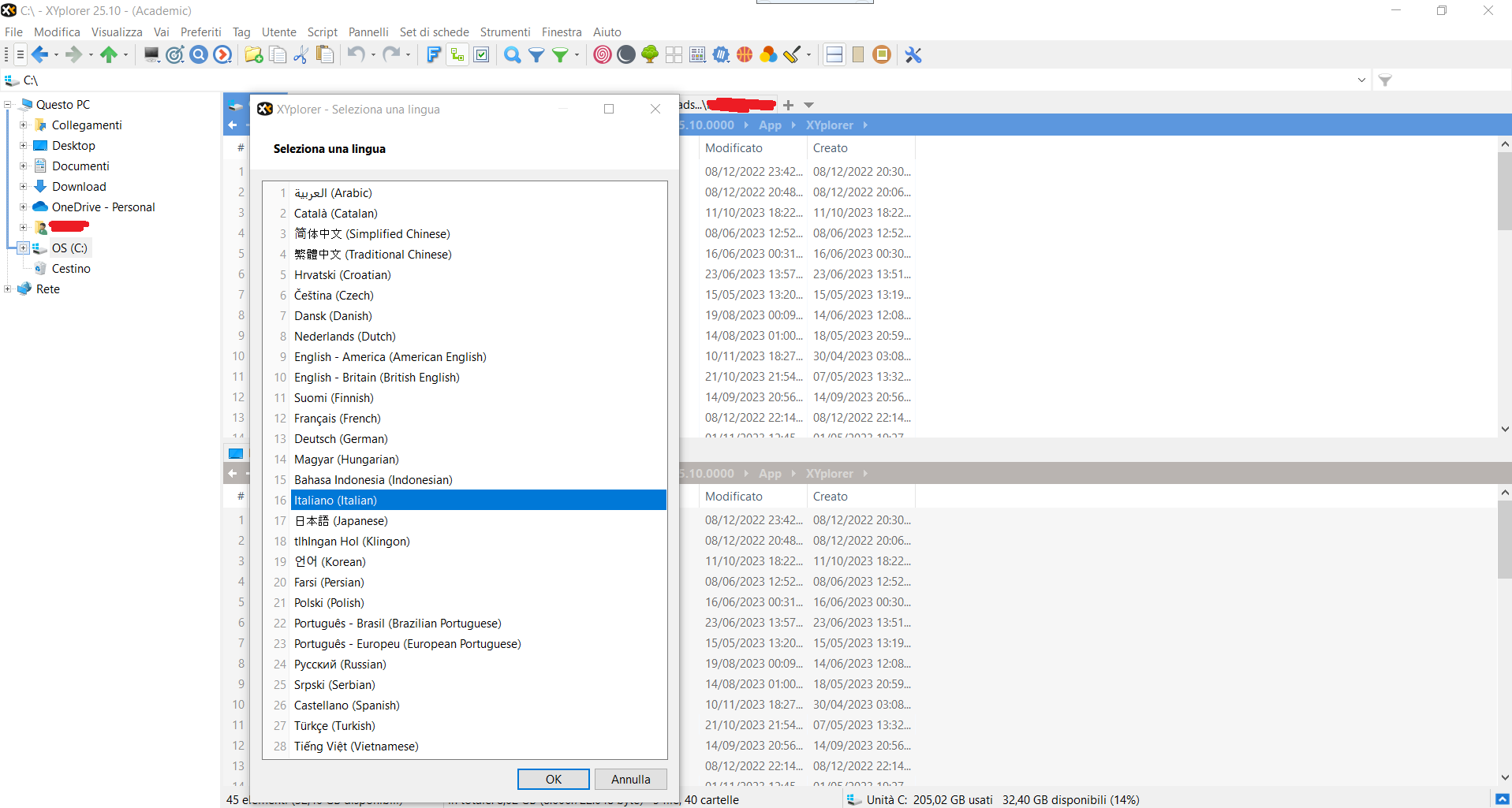Click the drives (computer) toolbar icon
The height and width of the screenshot is (808, 1512).
[x=151, y=54]
